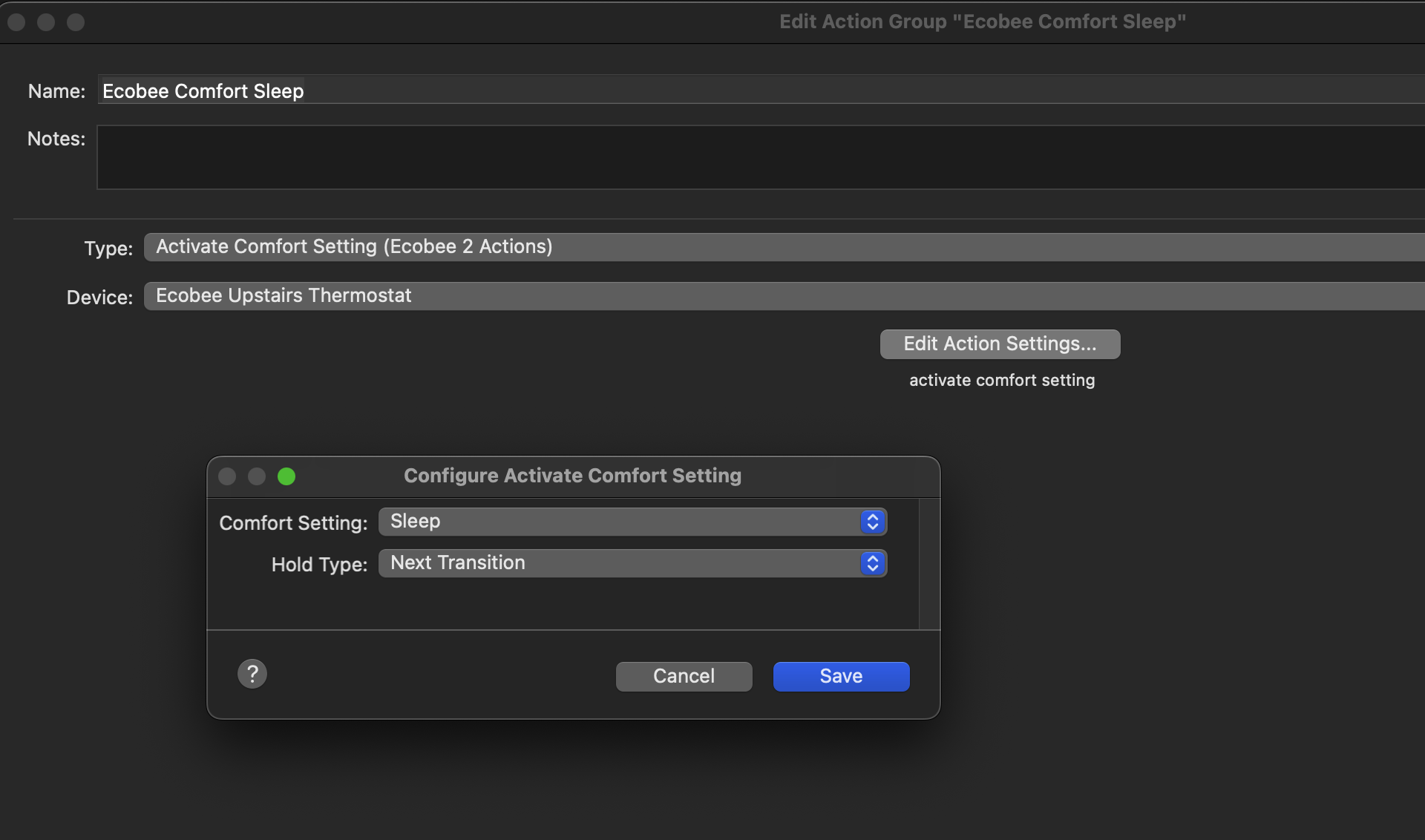Screen dimensions: 1425x840
Task: Click the Edit Action Group window title
Action: tap(983, 22)
